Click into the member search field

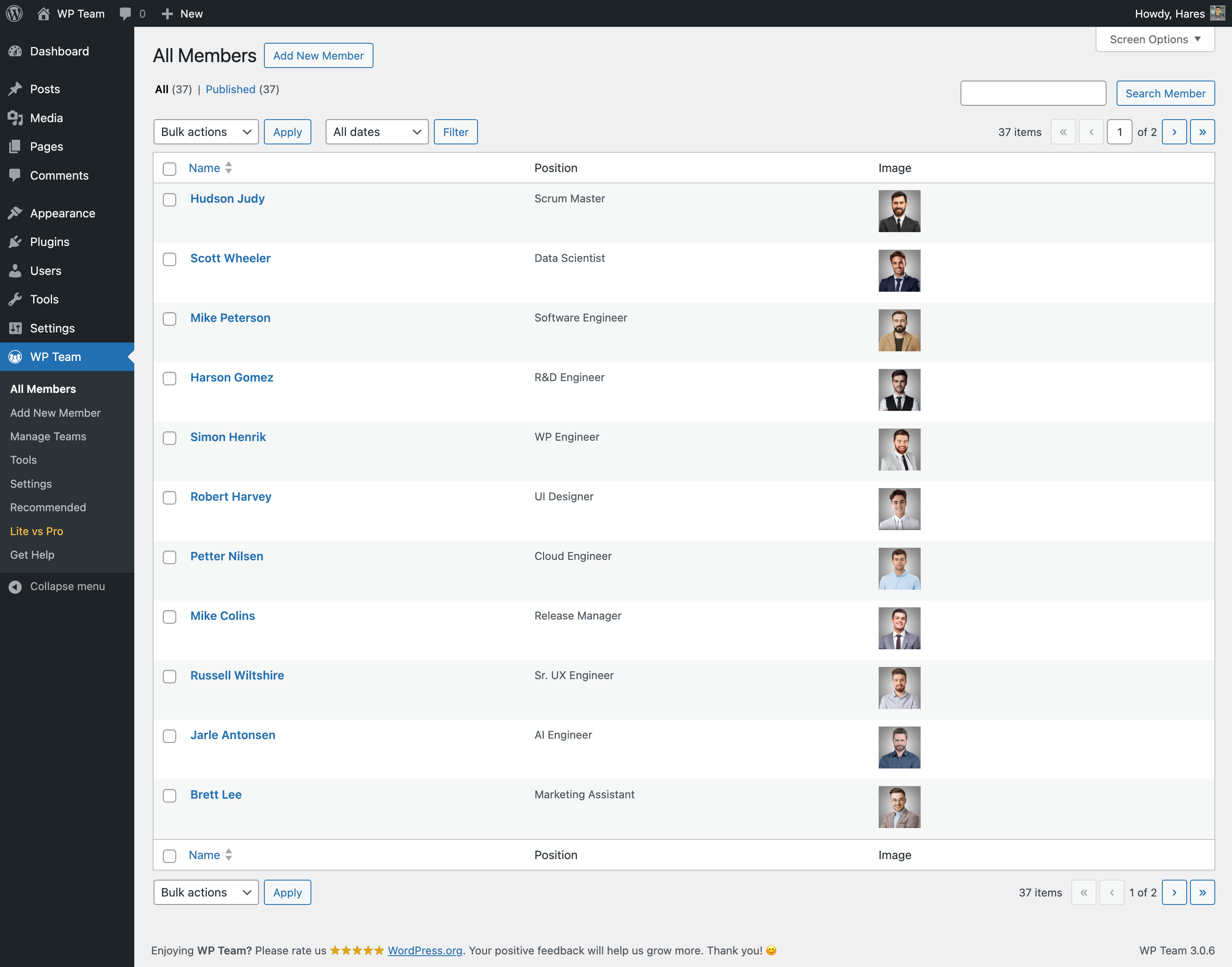(x=1033, y=94)
